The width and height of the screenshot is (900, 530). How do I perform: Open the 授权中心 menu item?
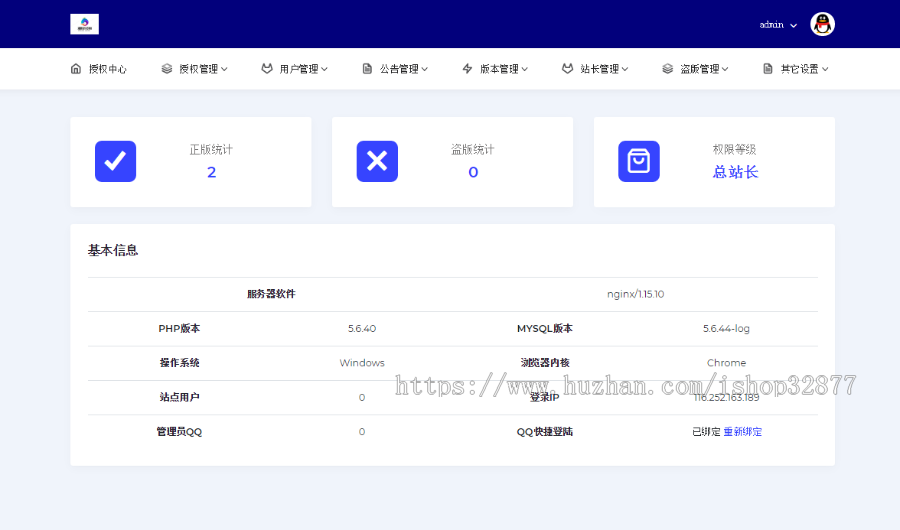(x=98, y=69)
